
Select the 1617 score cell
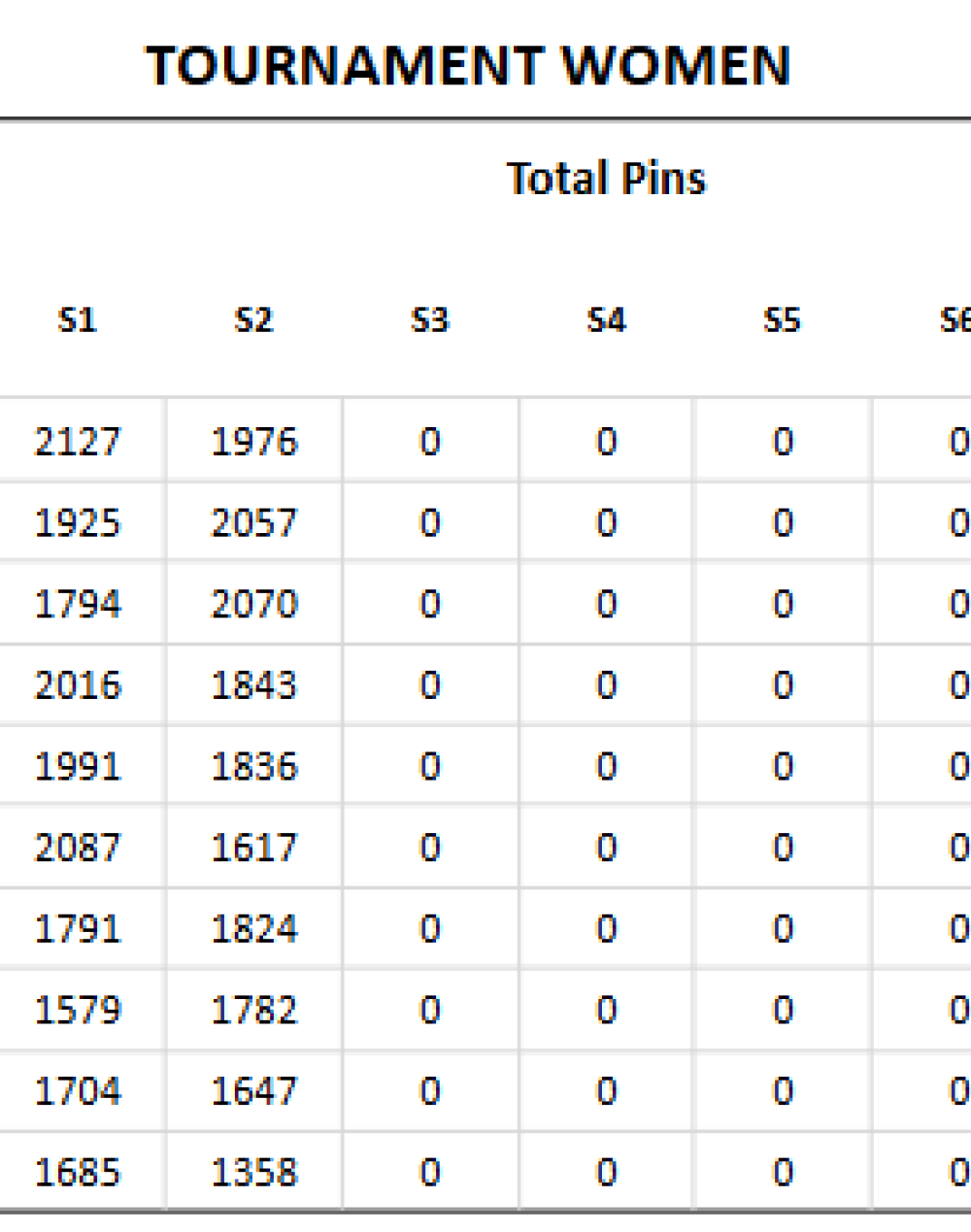pyautogui.click(x=253, y=848)
